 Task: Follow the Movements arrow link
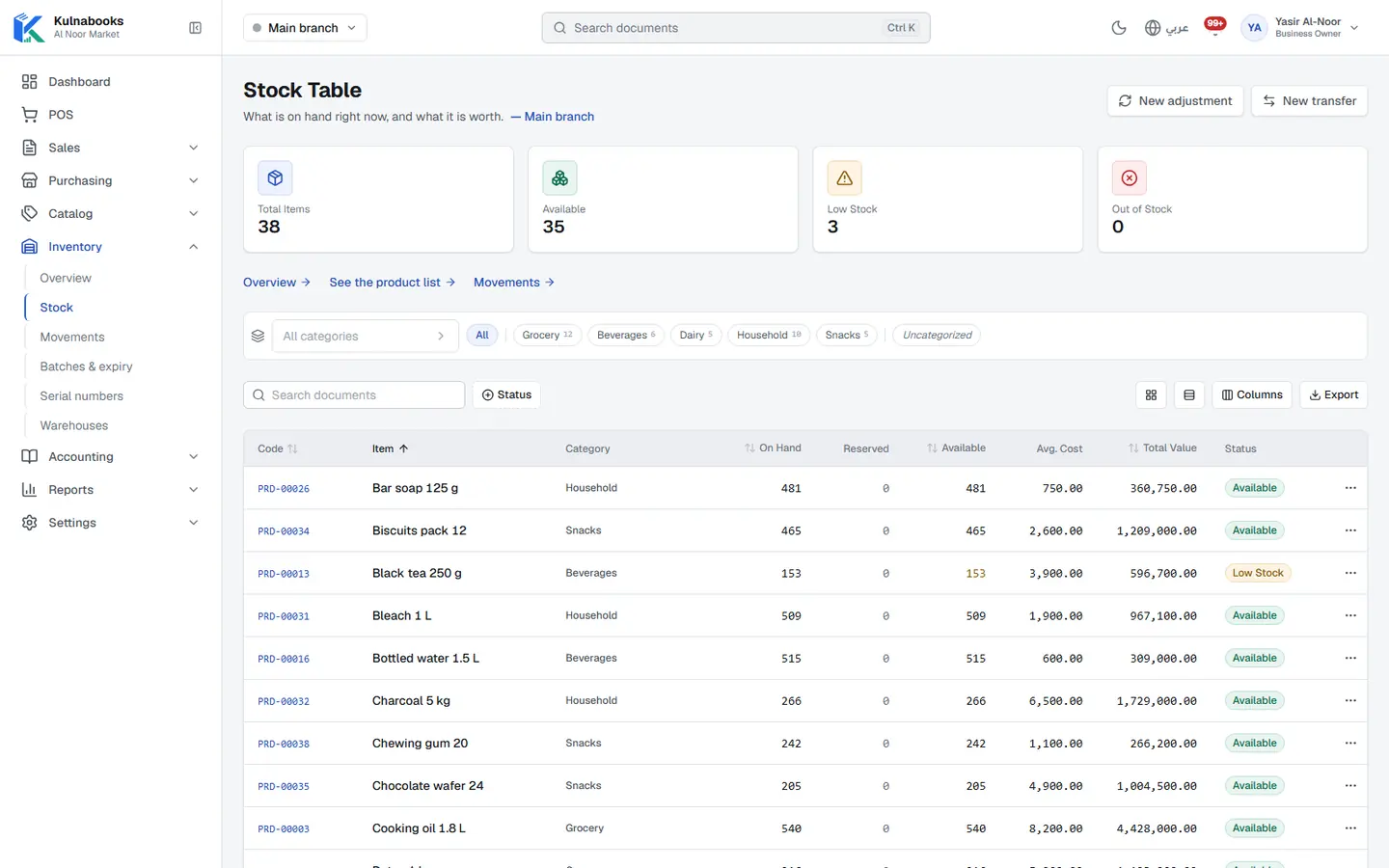tap(514, 283)
